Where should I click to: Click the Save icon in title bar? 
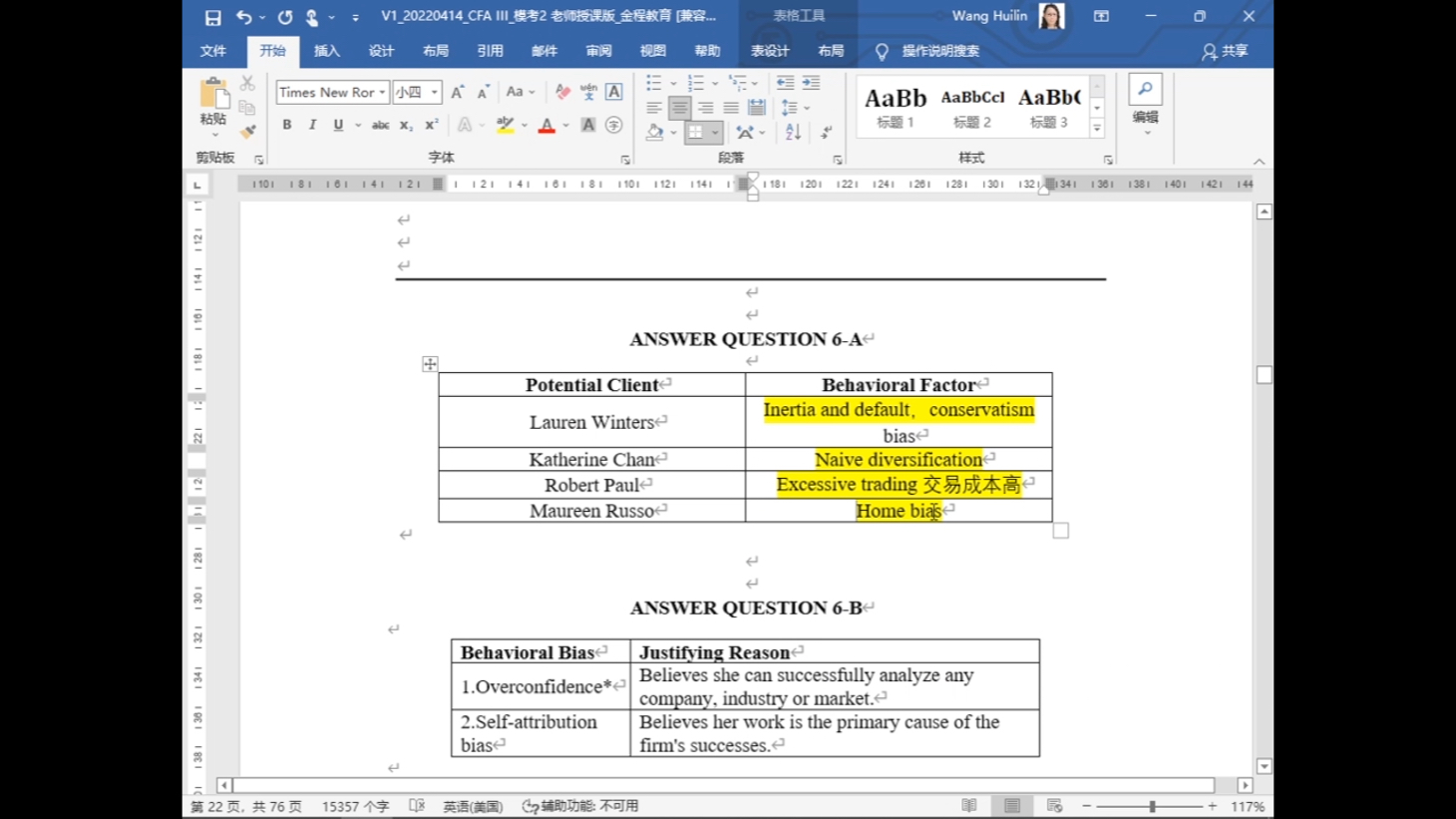click(212, 17)
